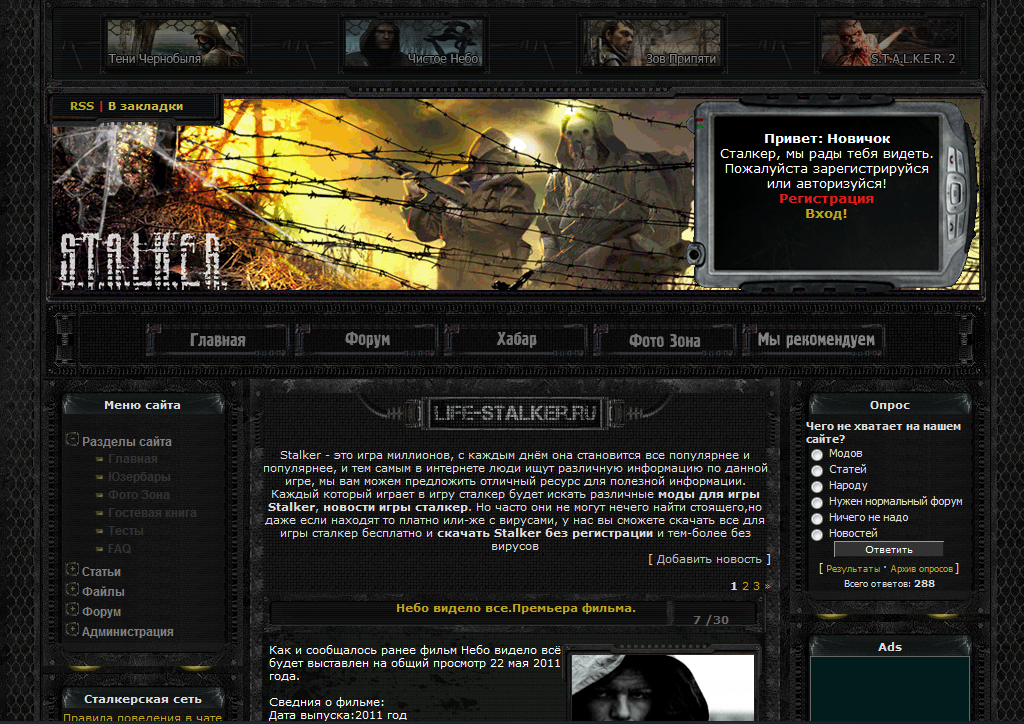Image resolution: width=1024 pixels, height=724 pixels.
Task: Open the Мы рекомендуем navigation tab
Action: [x=816, y=339]
